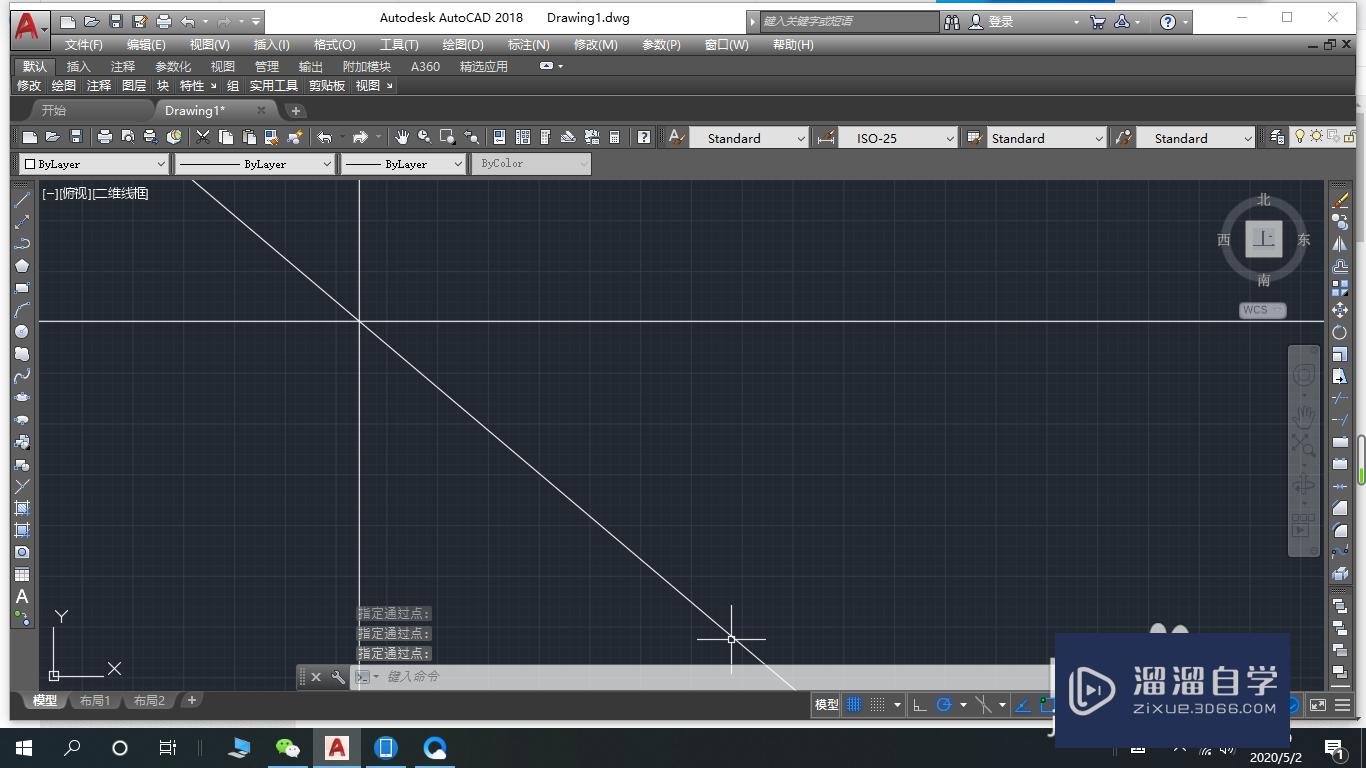The height and width of the screenshot is (768, 1366).
Task: Click the Redo arrow in standard toolbar
Action: tap(361, 137)
